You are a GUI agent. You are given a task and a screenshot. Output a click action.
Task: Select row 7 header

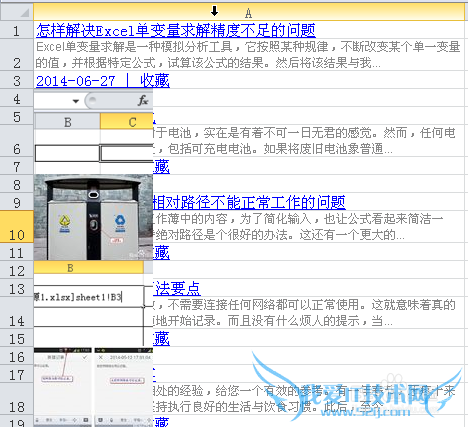coord(17,167)
